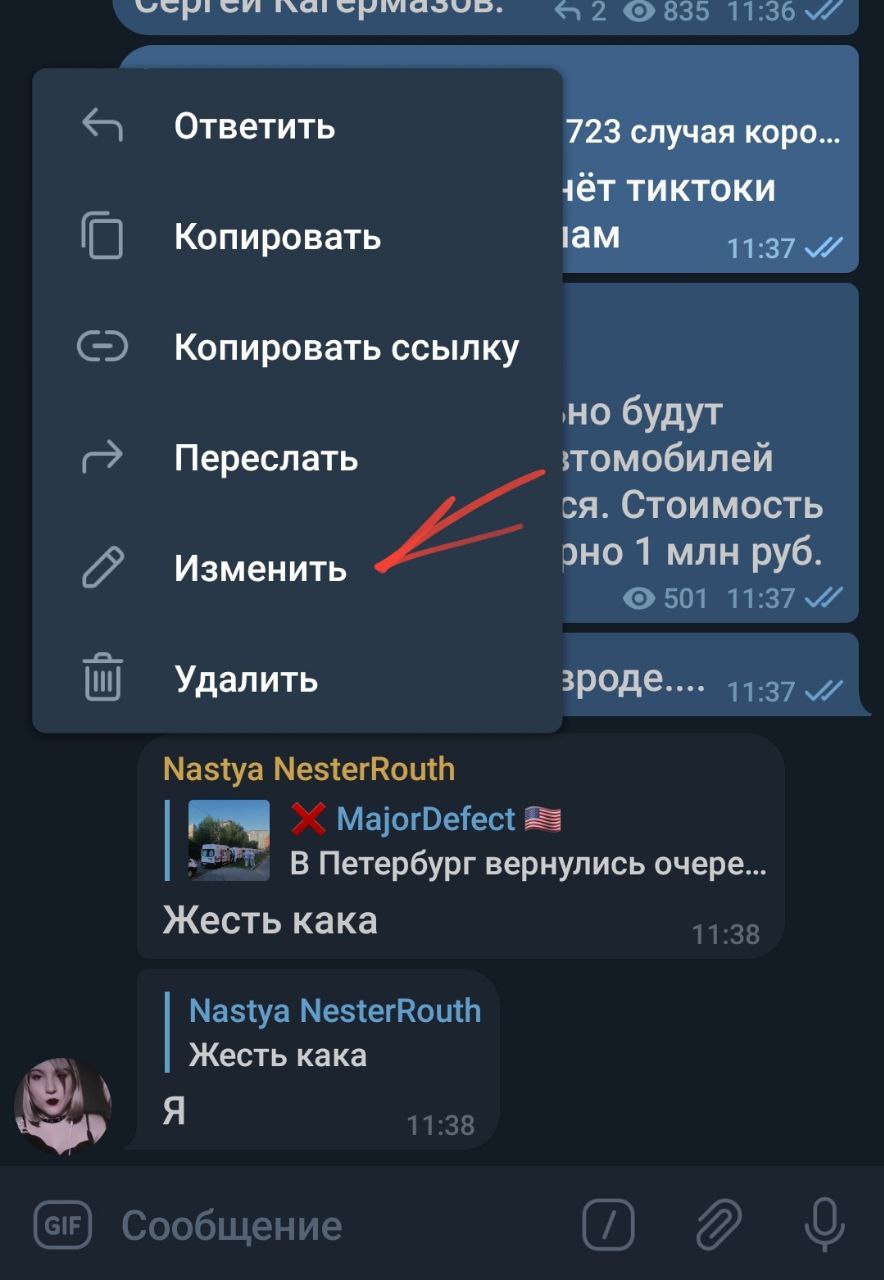Click the trash icon beside Удалить
Screen dimensions: 884x1280
coord(102,678)
